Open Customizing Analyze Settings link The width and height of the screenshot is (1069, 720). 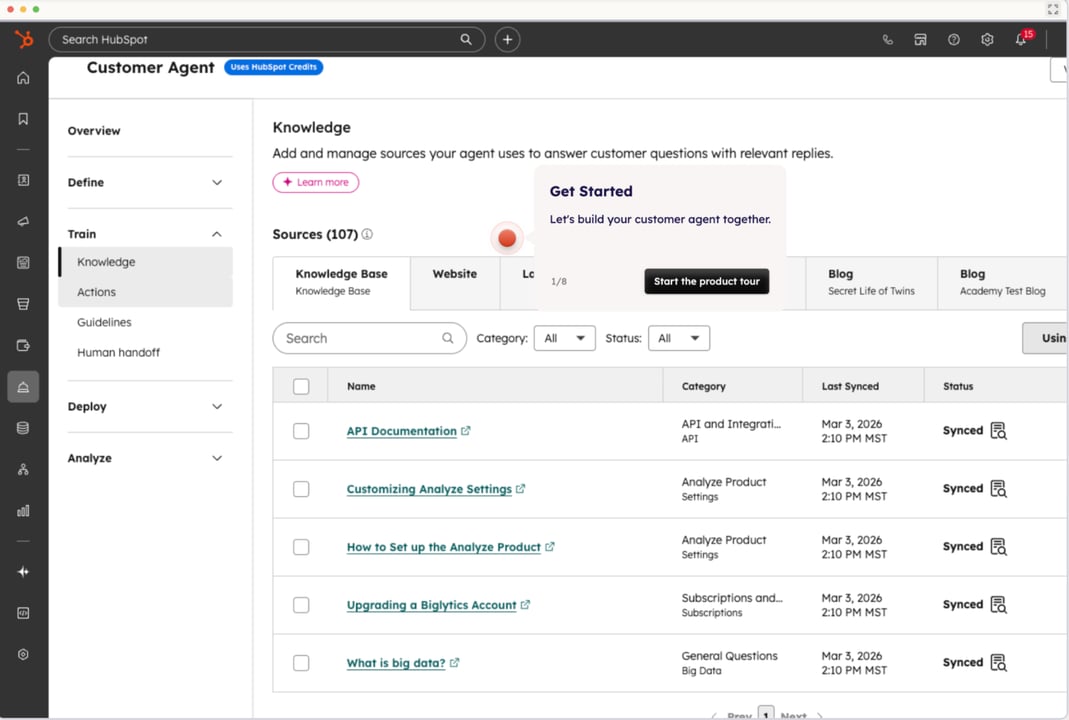(429, 489)
